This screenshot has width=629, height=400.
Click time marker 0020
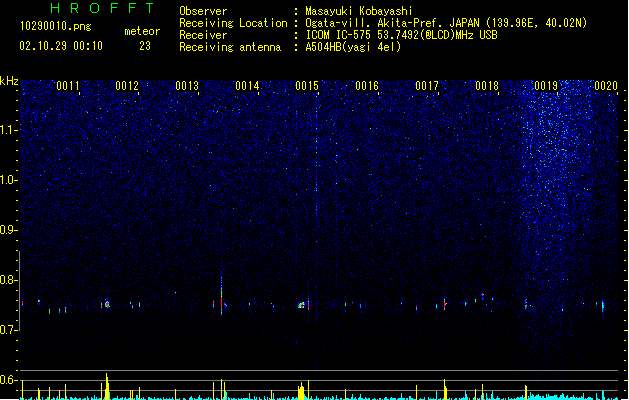click(606, 86)
